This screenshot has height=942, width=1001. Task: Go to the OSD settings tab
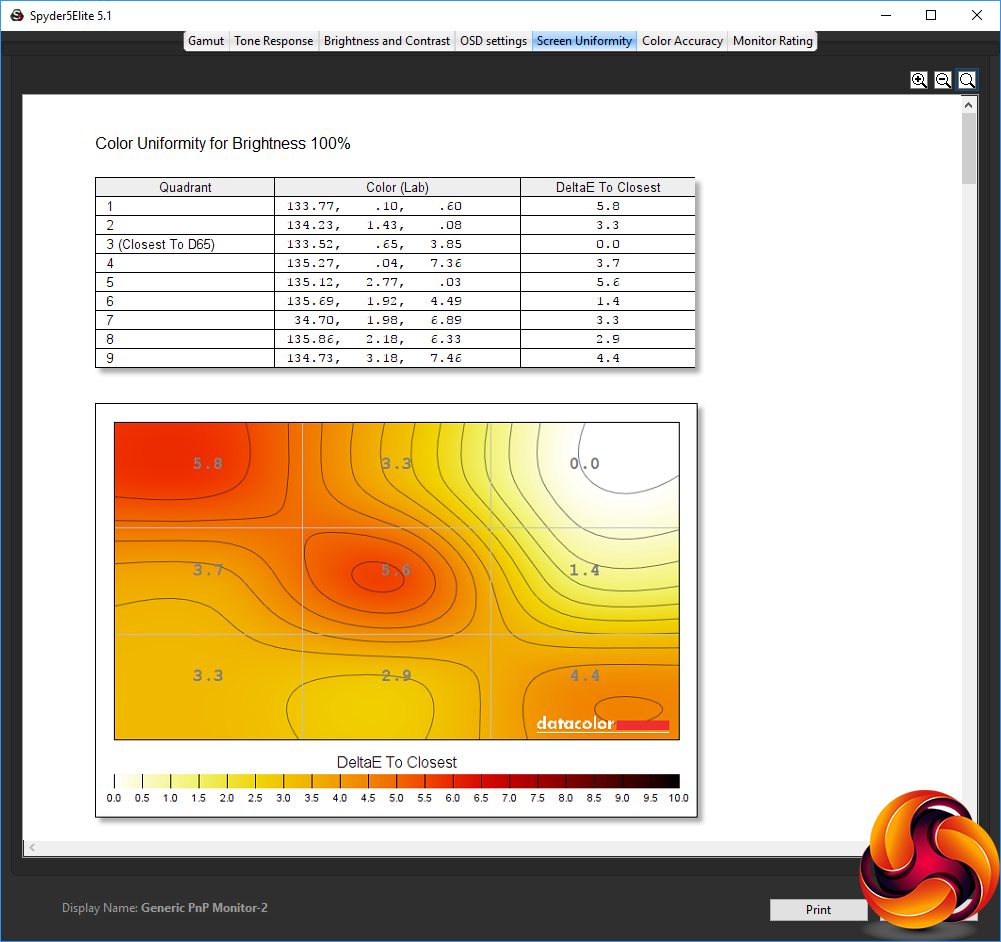[493, 41]
